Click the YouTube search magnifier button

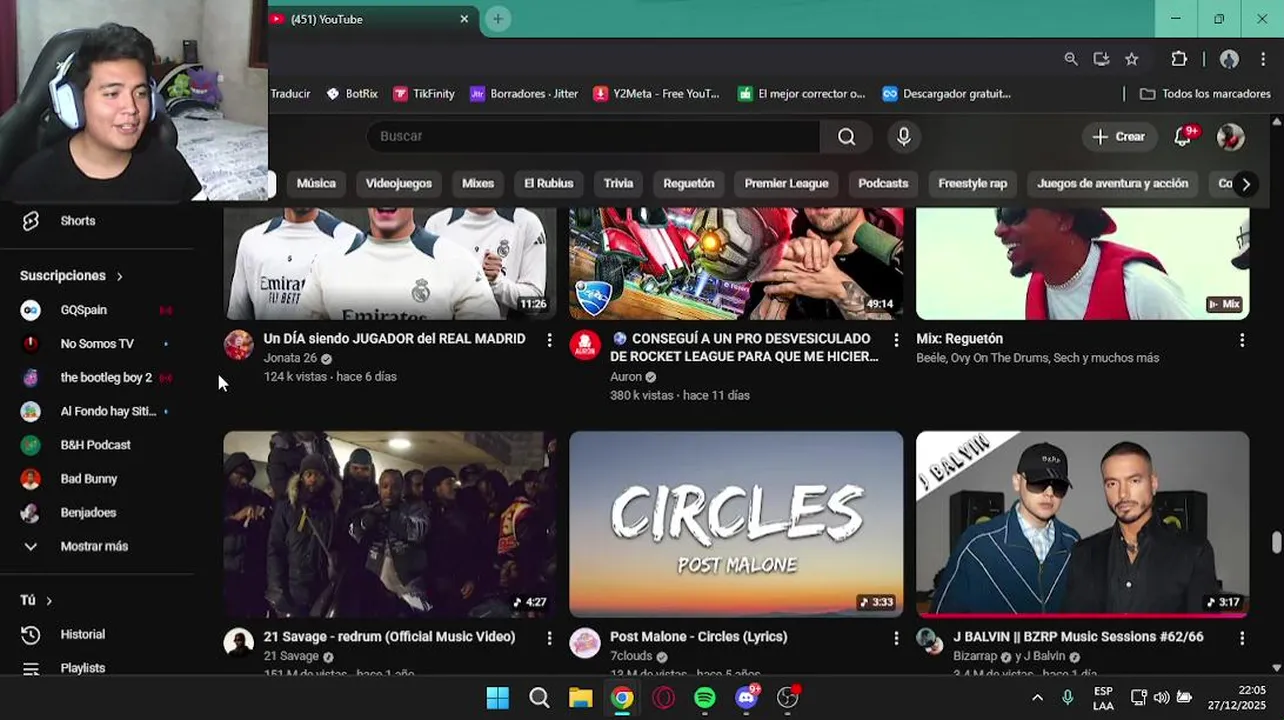point(846,137)
